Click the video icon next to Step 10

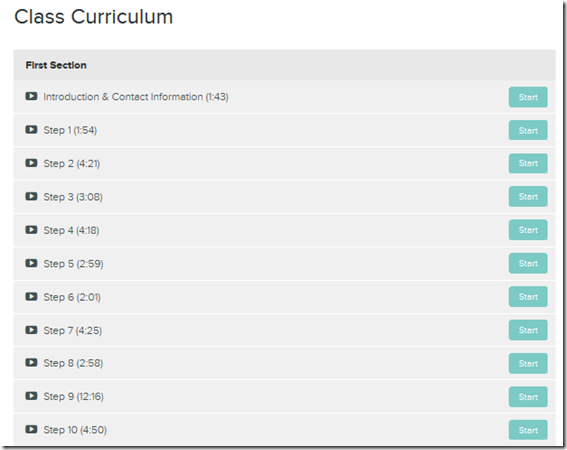click(31, 429)
